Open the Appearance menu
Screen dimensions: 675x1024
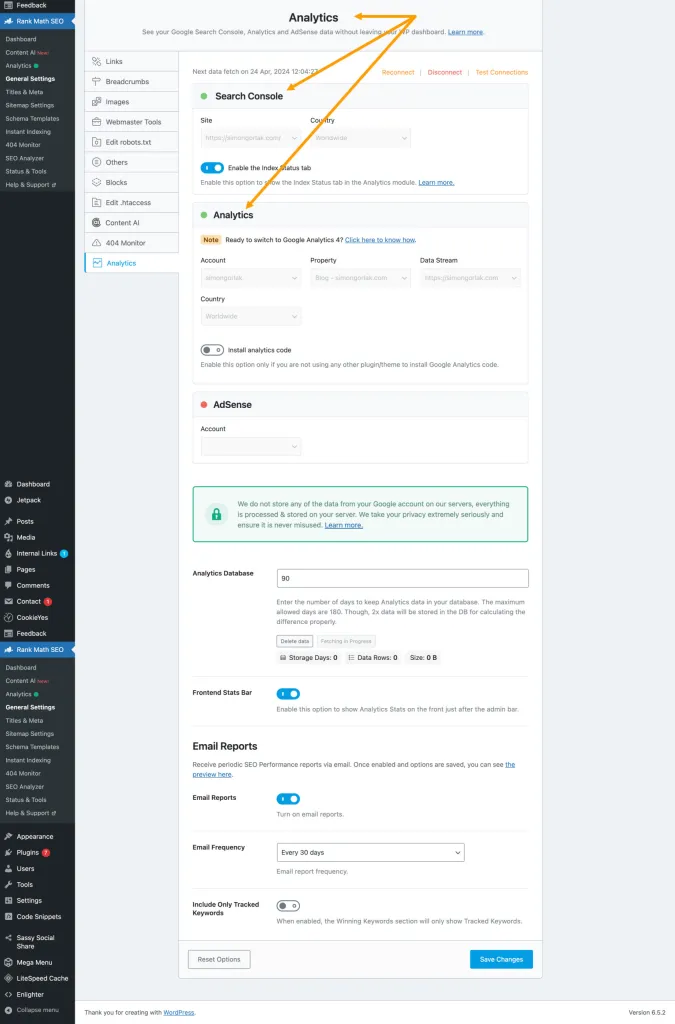(37, 837)
